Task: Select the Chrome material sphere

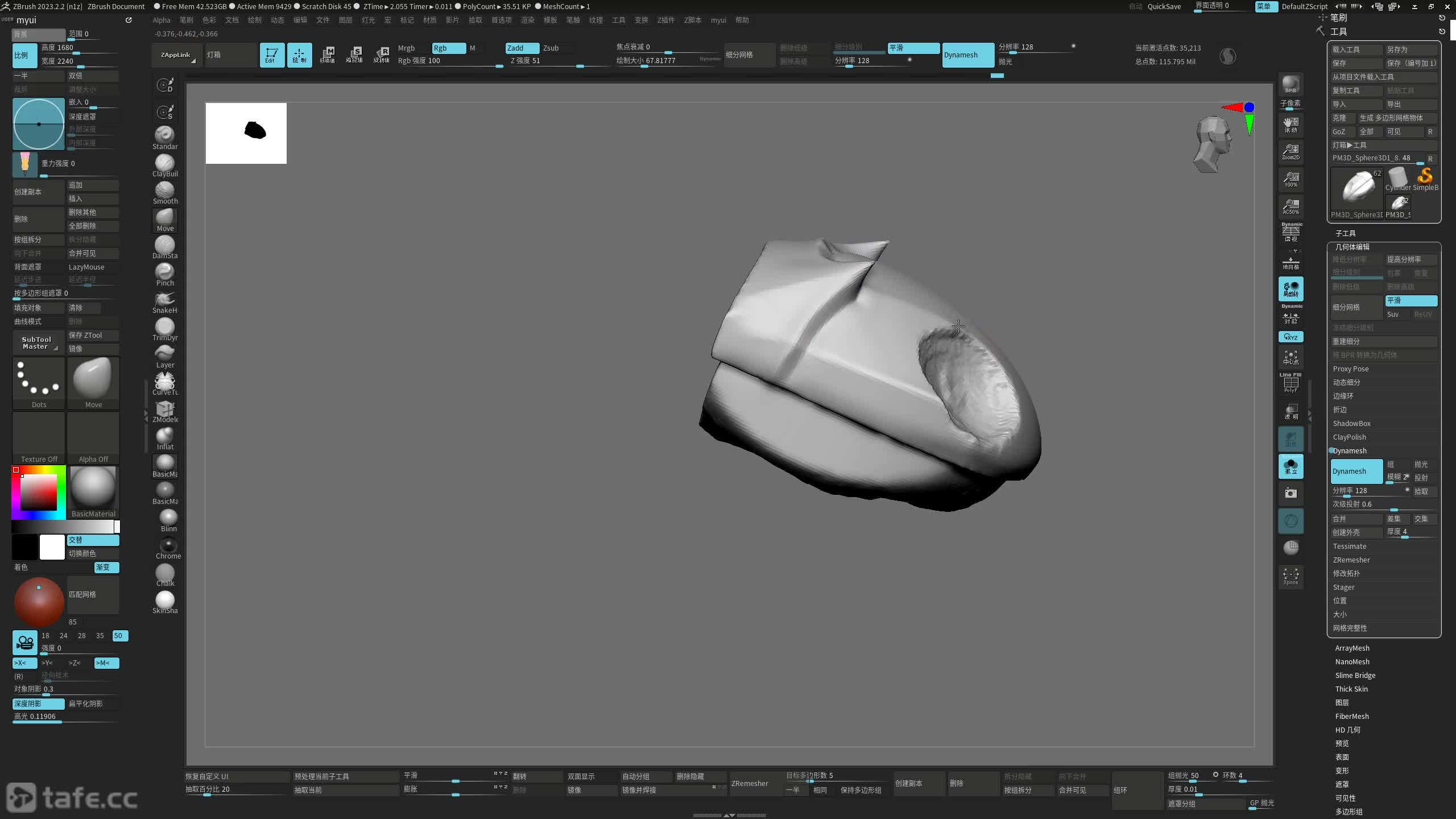Action: 168,546
